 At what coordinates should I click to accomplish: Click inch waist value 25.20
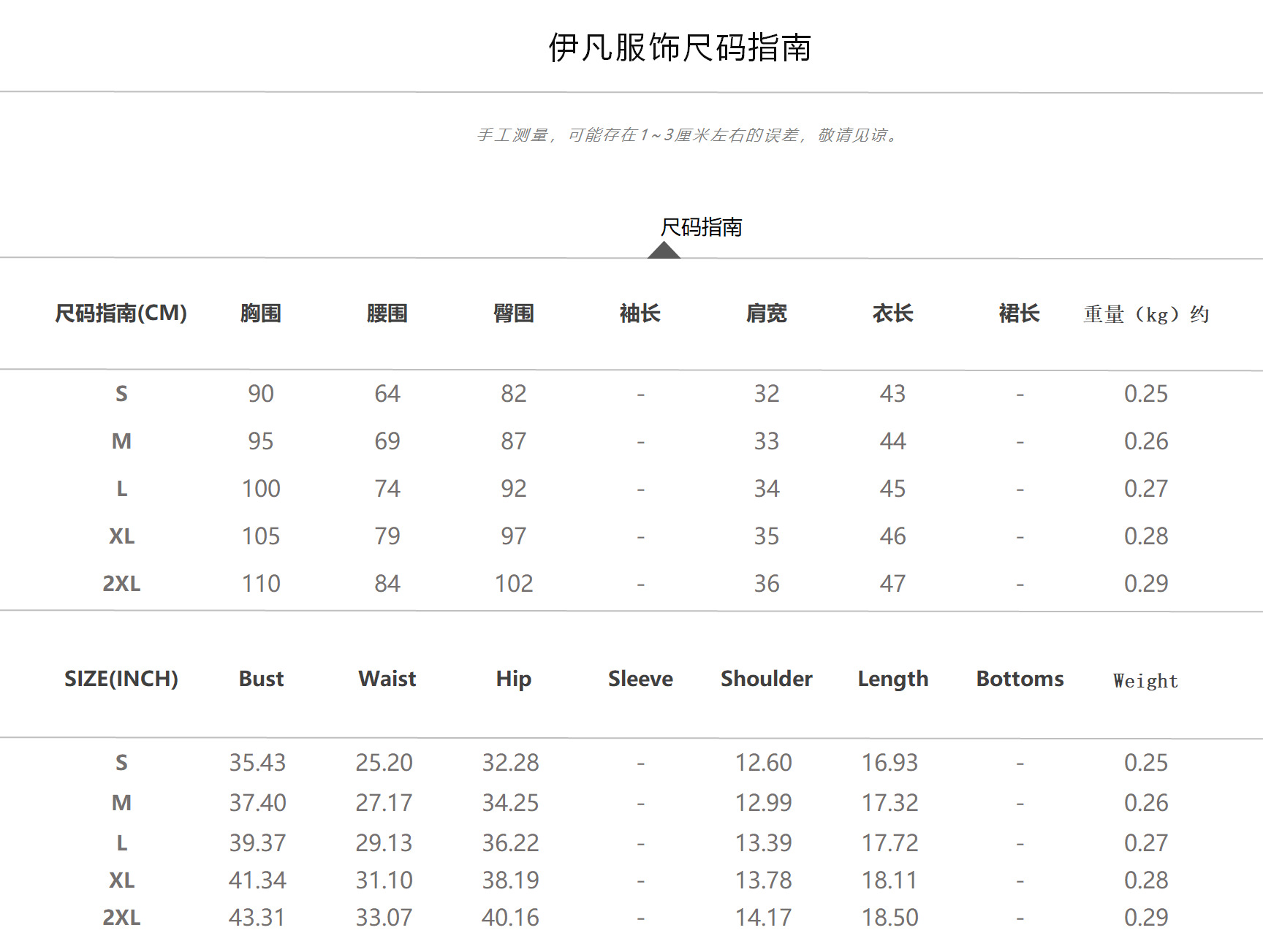point(384,763)
